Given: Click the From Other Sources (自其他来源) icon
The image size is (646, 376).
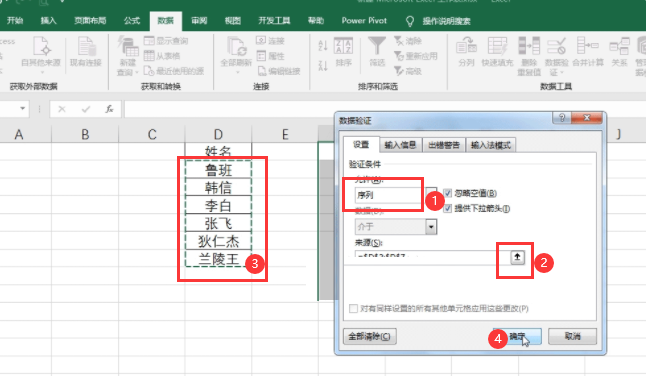Looking at the screenshot, I should pyautogui.click(x=41, y=46).
